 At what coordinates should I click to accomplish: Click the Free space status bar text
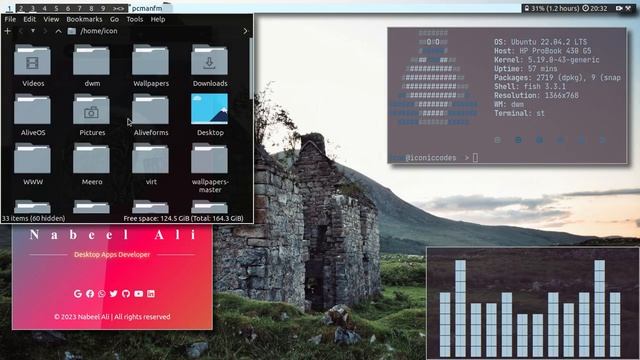coord(183,218)
